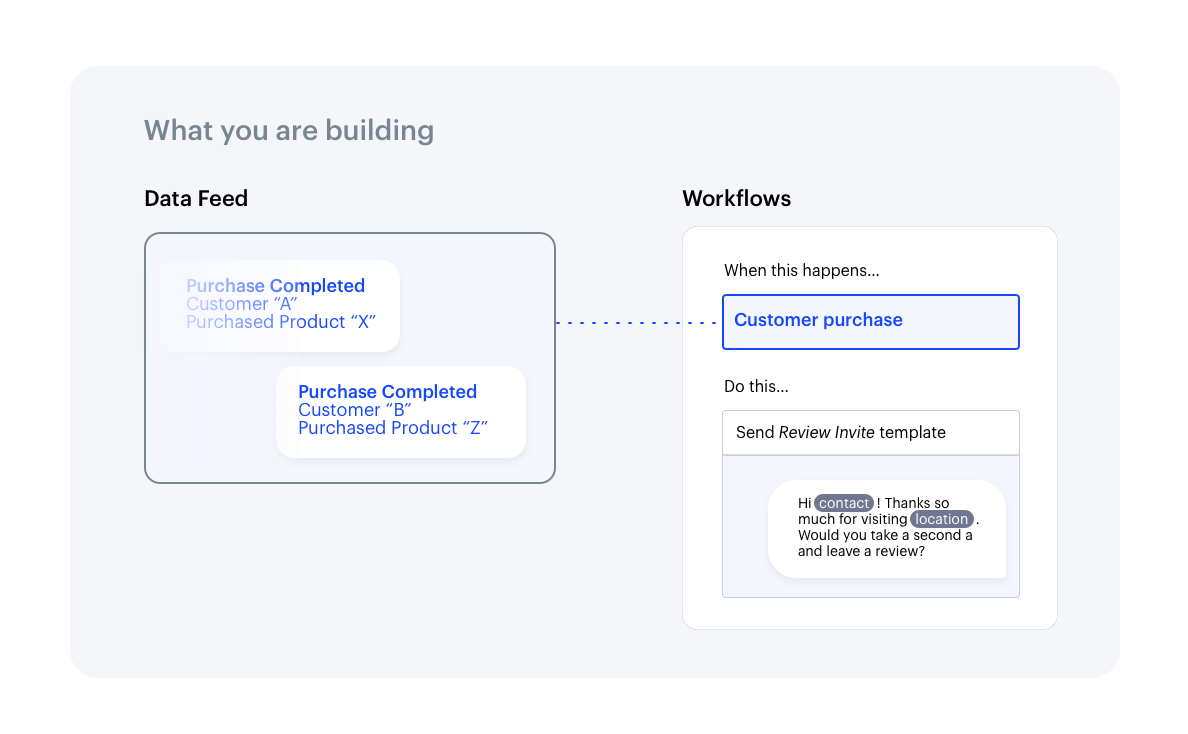
Task: Click "Would you take a second" text
Action: tap(878, 535)
